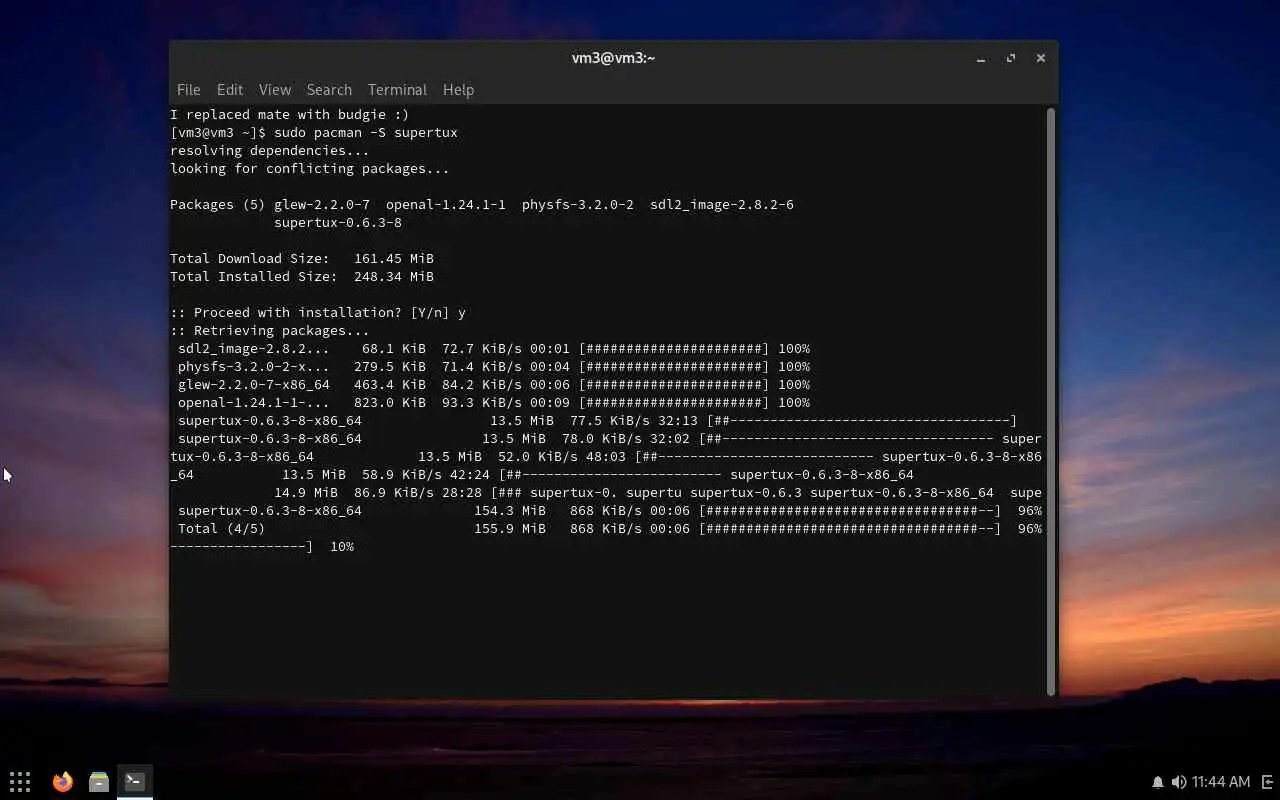Click 'Proceed with installation? [Y/n]' prompt

point(318,312)
